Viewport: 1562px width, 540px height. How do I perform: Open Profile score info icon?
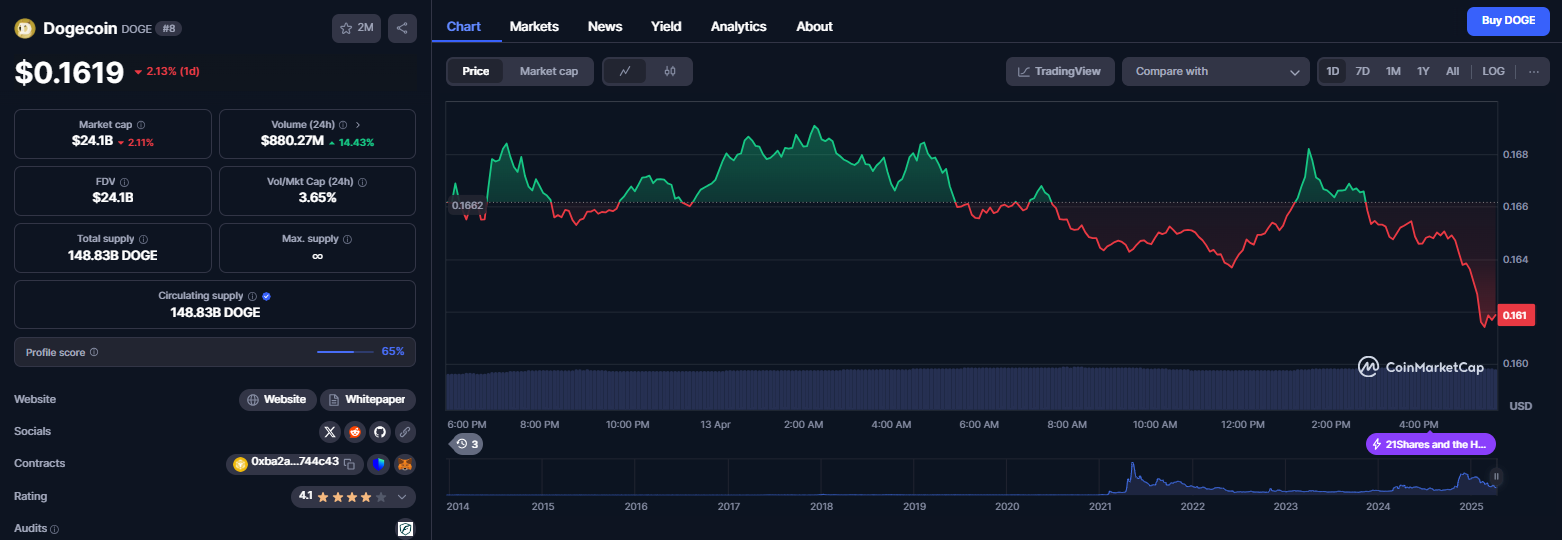pyautogui.click(x=94, y=353)
